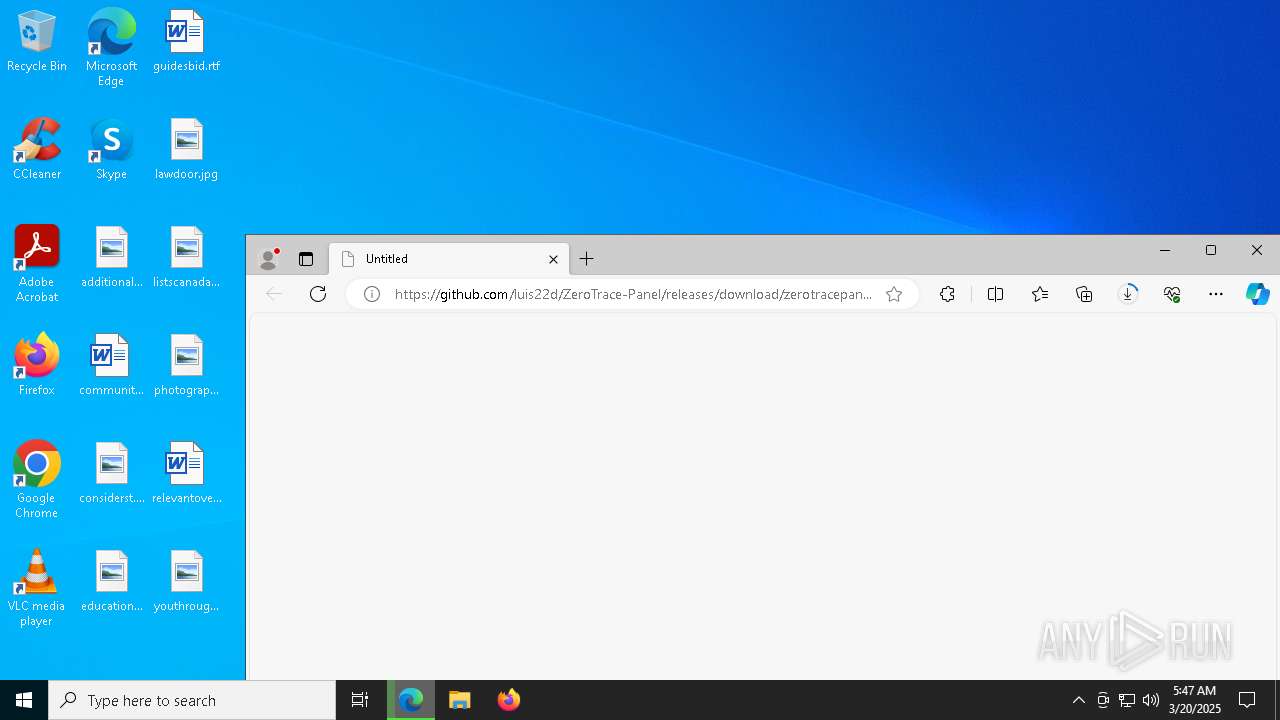Select lawdoor.jpg file on desktop

click(186, 149)
